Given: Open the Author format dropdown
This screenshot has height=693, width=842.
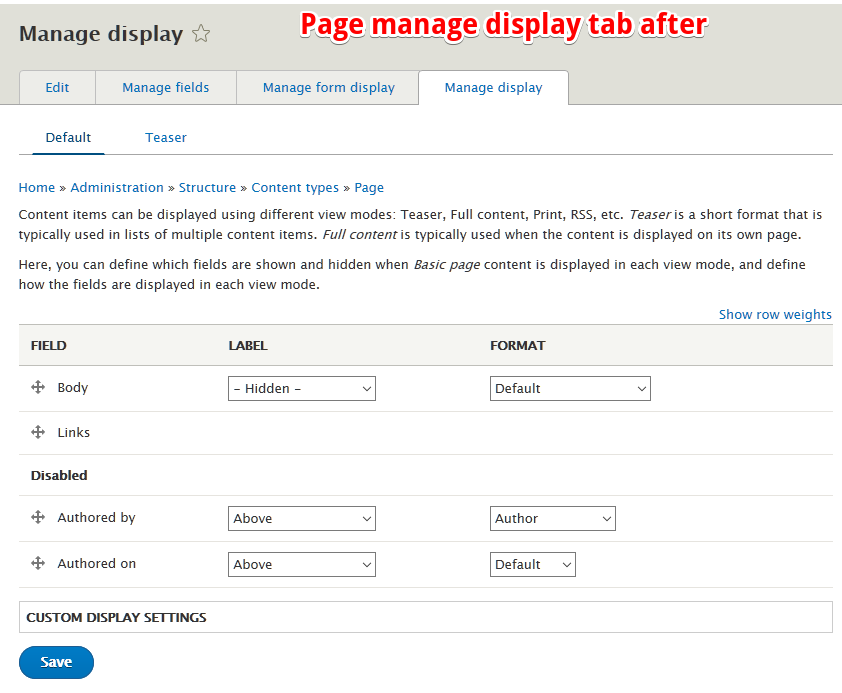Looking at the screenshot, I should click(552, 518).
